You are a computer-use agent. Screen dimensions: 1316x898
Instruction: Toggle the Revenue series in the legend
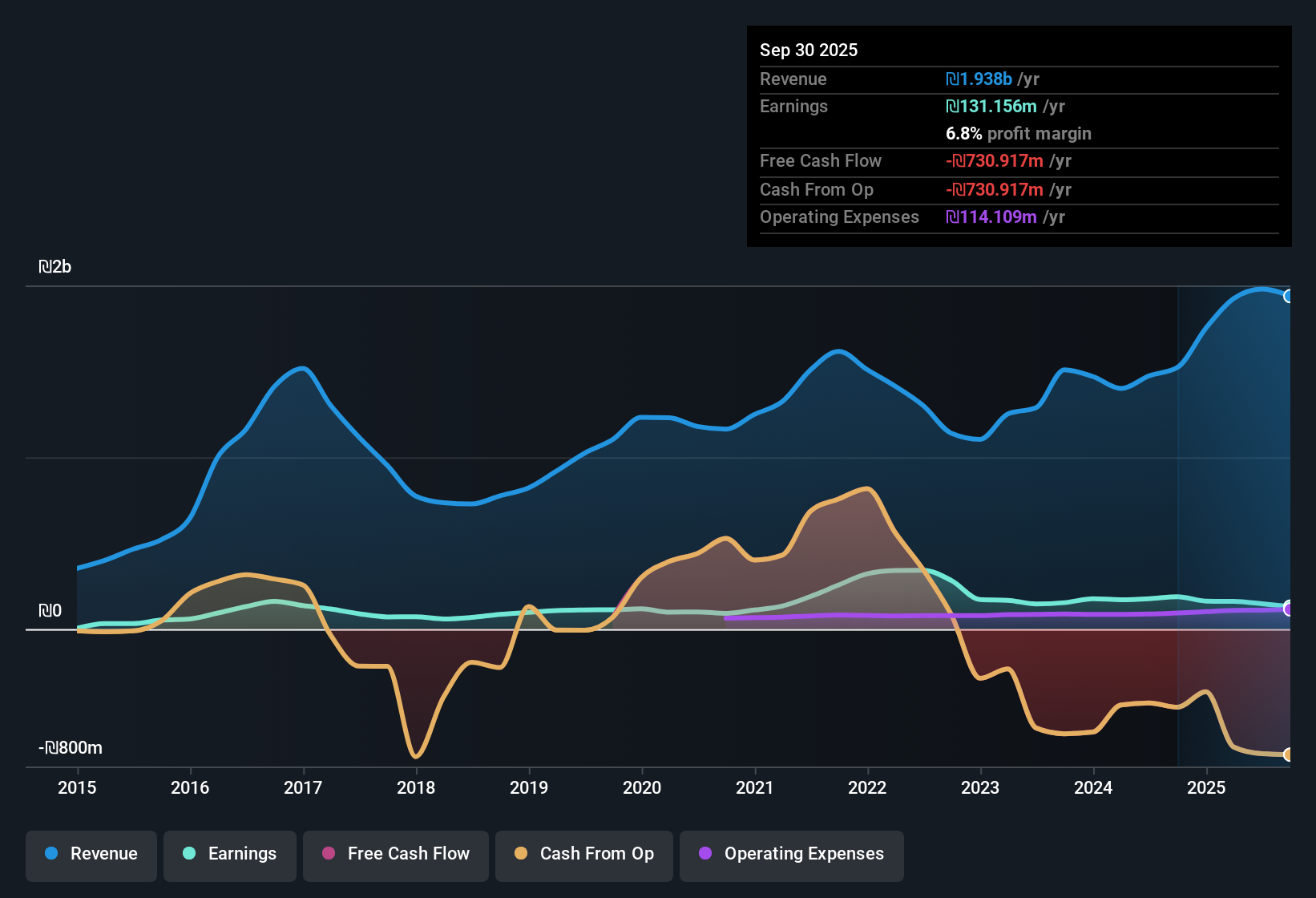click(91, 854)
